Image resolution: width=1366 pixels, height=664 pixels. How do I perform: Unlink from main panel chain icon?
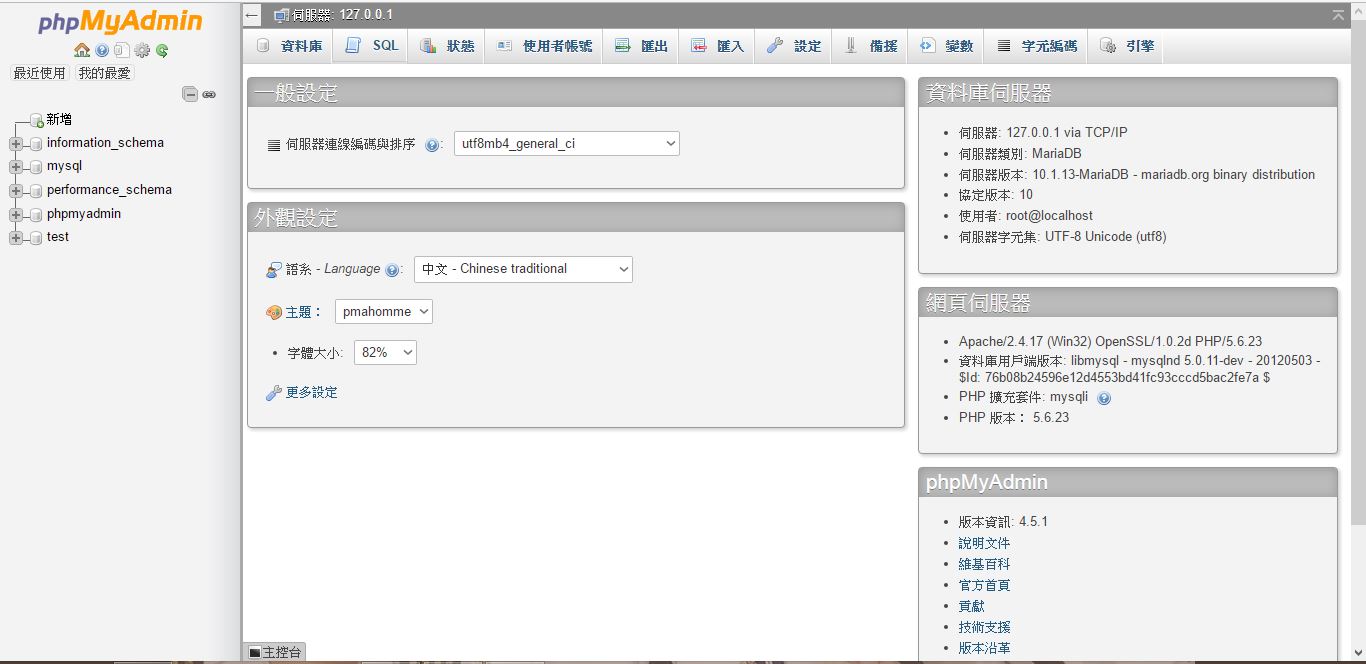tap(209, 94)
